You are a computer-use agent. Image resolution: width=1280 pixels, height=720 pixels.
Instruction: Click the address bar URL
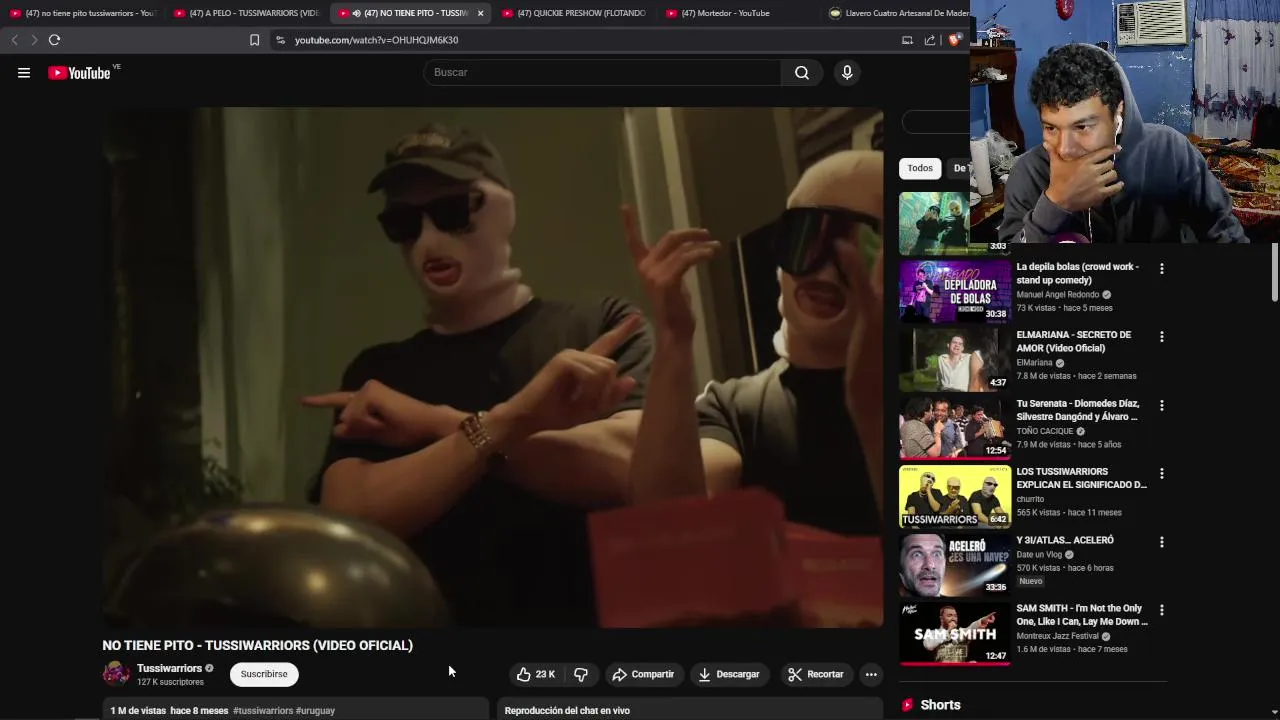pos(376,40)
